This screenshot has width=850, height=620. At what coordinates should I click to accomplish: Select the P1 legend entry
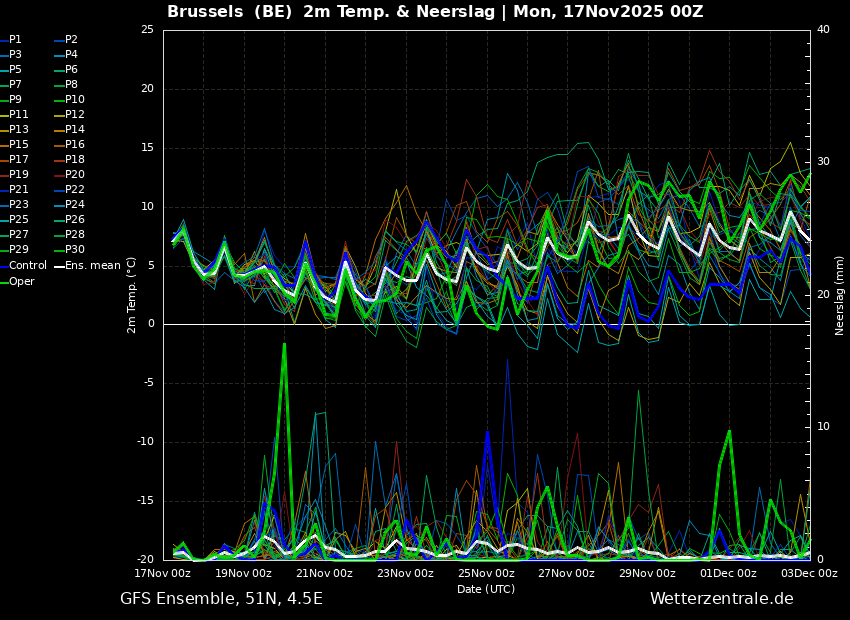tap(15, 40)
